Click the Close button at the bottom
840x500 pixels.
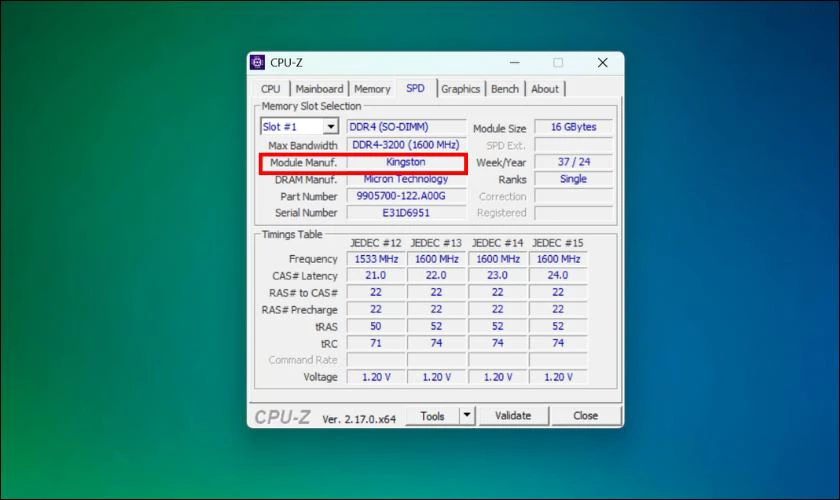[585, 416]
